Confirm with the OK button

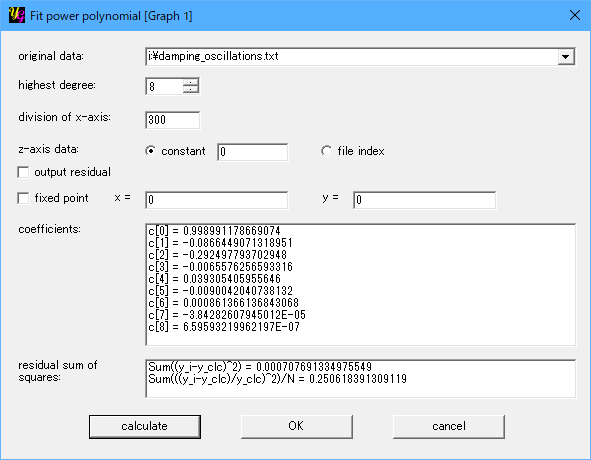click(297, 427)
